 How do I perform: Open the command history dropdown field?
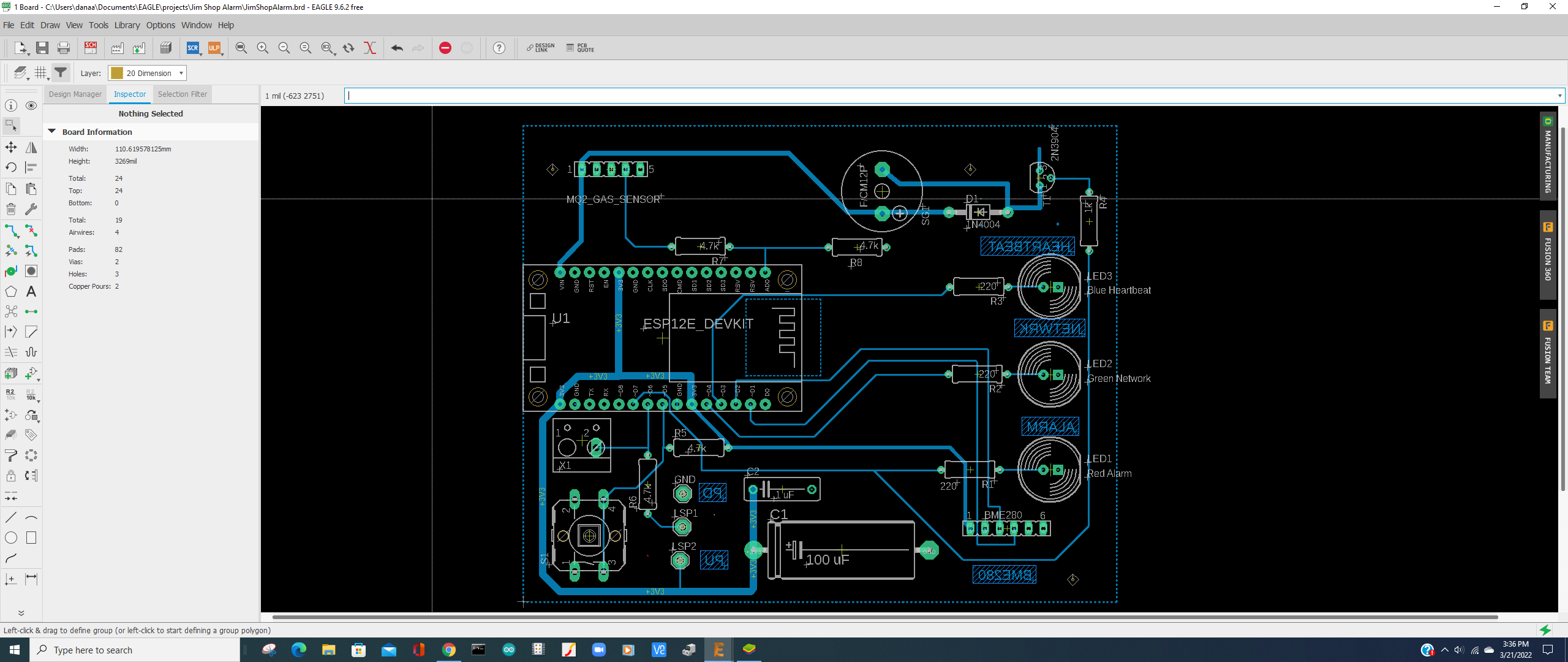1558,96
